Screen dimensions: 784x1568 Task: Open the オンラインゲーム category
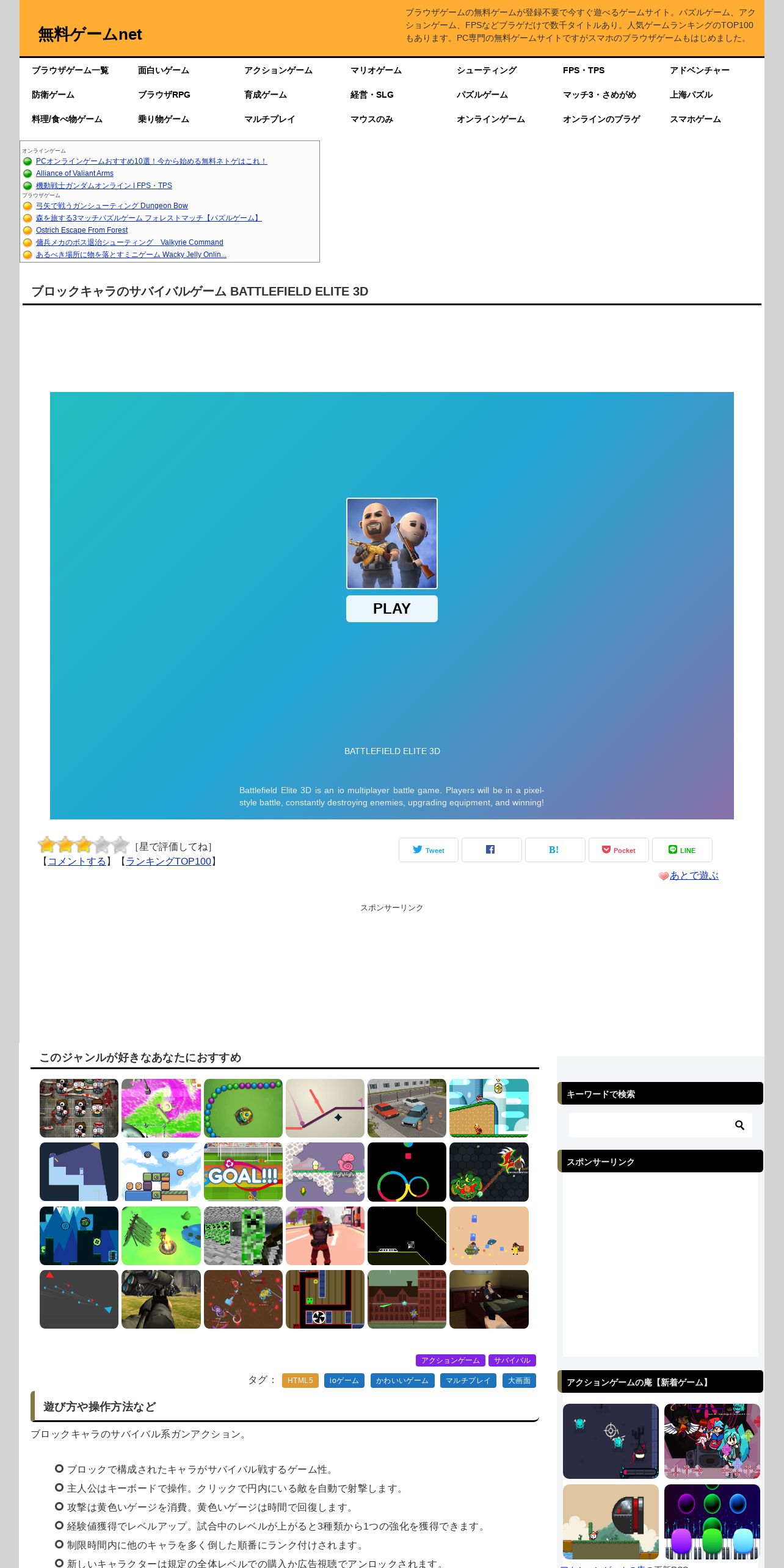point(491,119)
